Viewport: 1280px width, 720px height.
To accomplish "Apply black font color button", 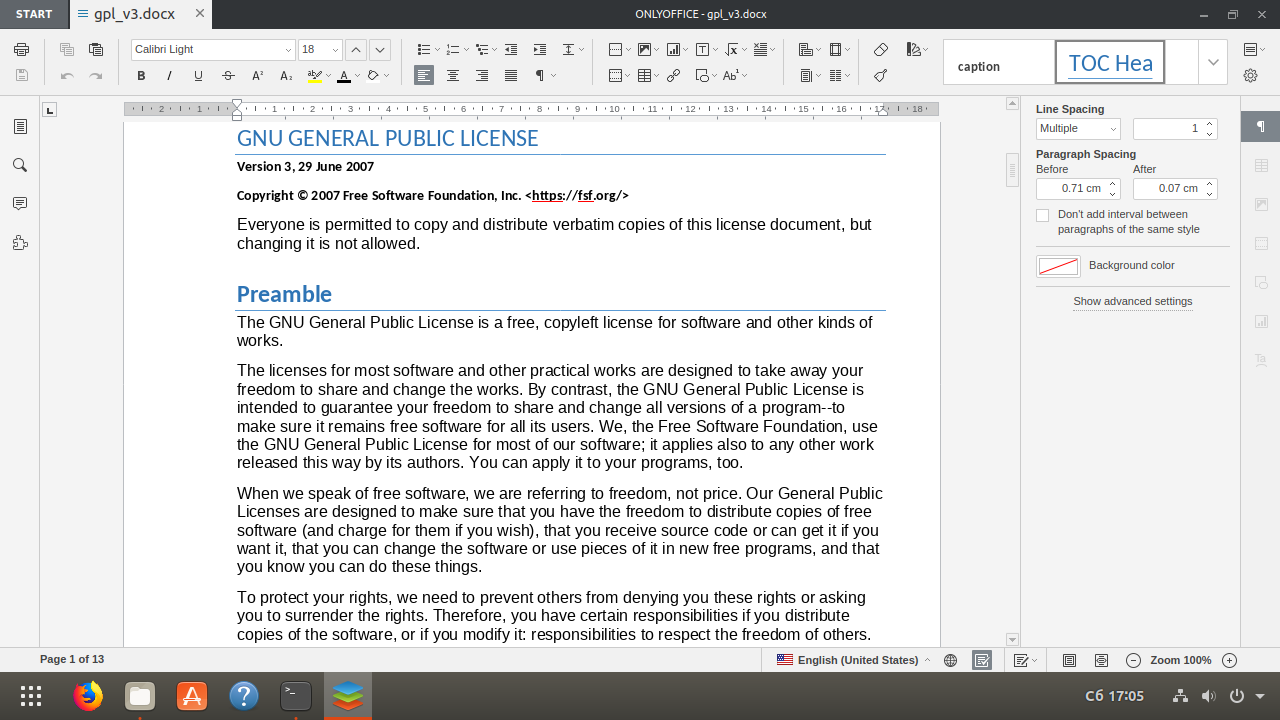I will [344, 76].
